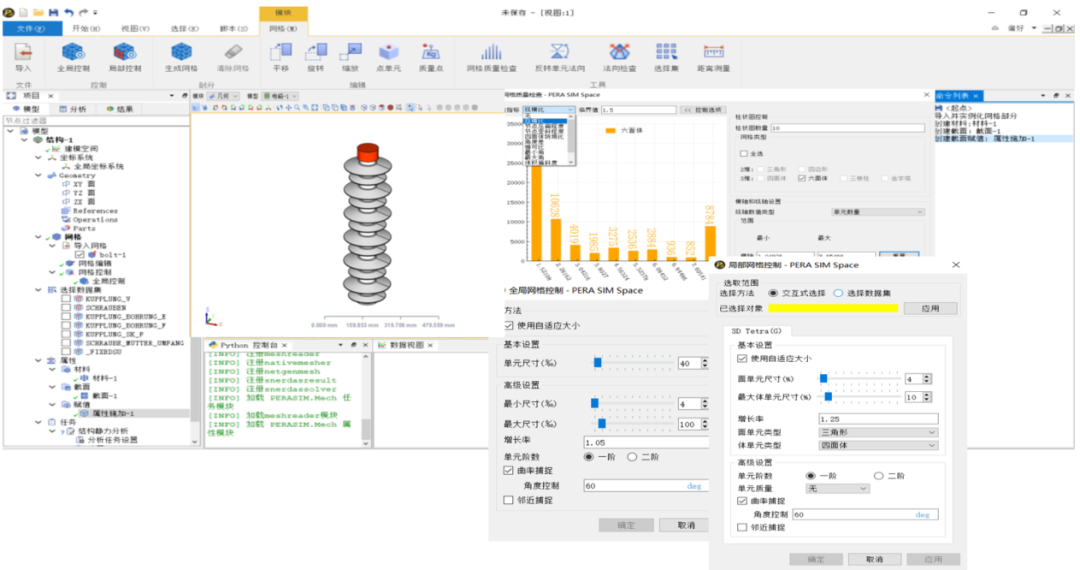
Task: Select 选择数据集 radio button in local mesh dialog
Action: (x=839, y=292)
